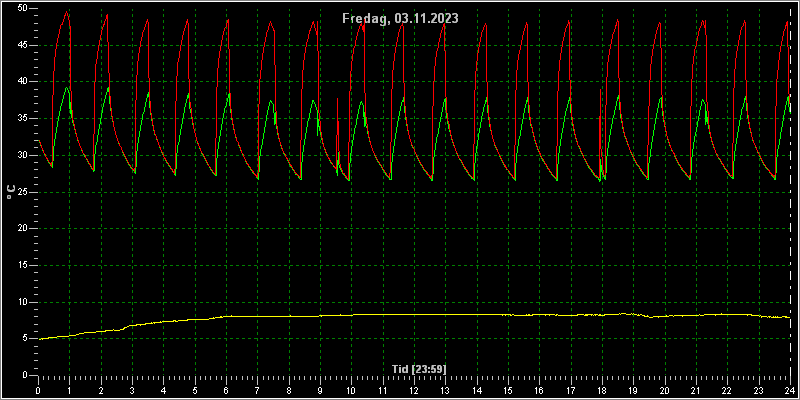Click the Tid [23:59] time label

[x=421, y=368]
